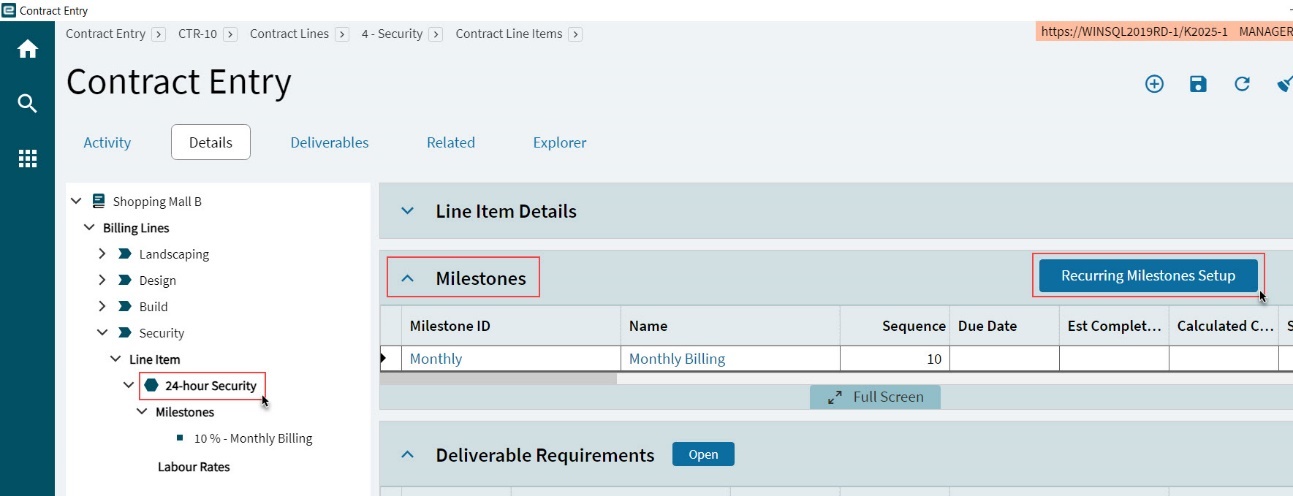Open the Monthly milestone ID link
This screenshot has width=1293, height=496.
[x=436, y=358]
